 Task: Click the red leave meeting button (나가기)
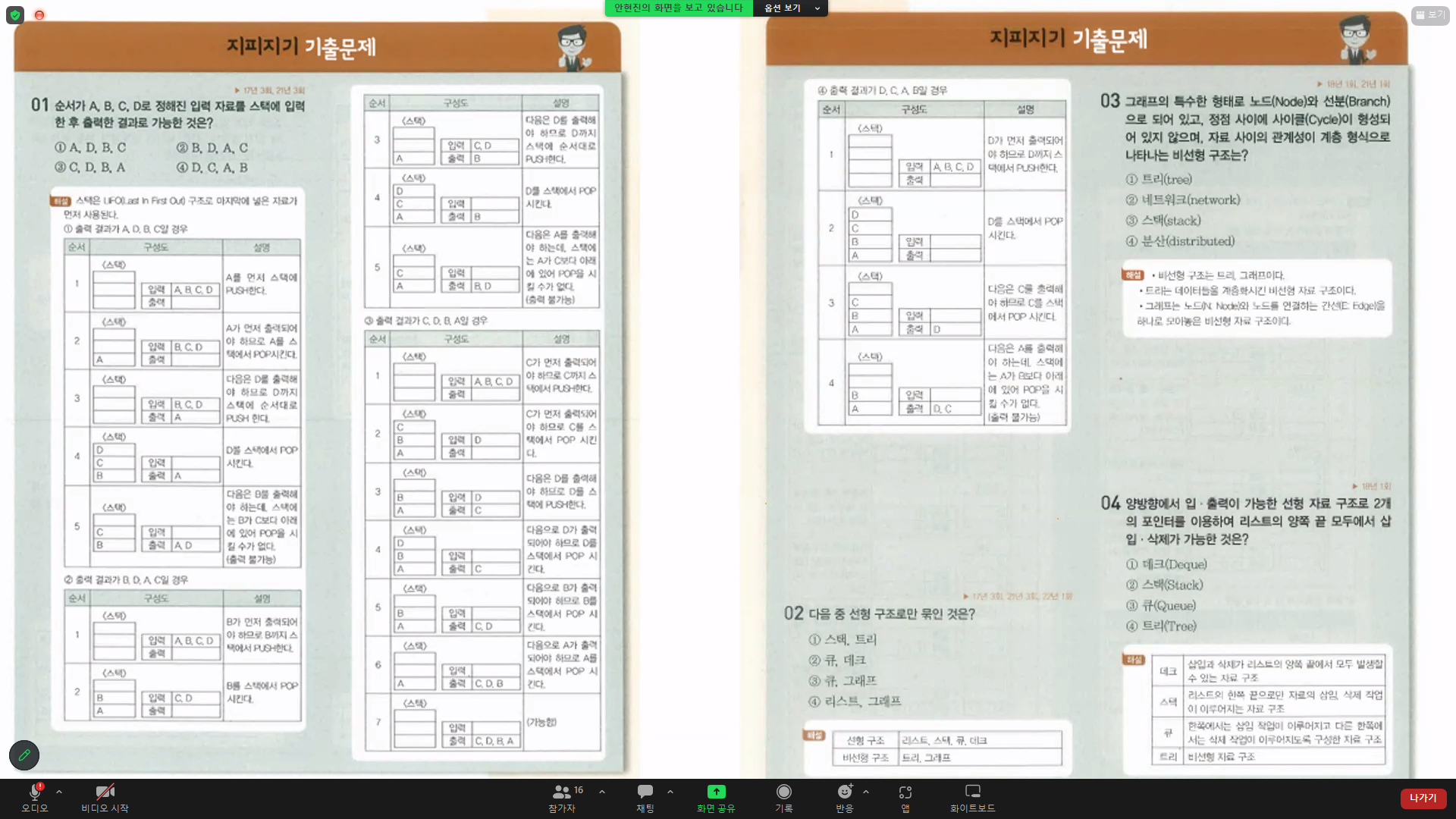point(1423,798)
